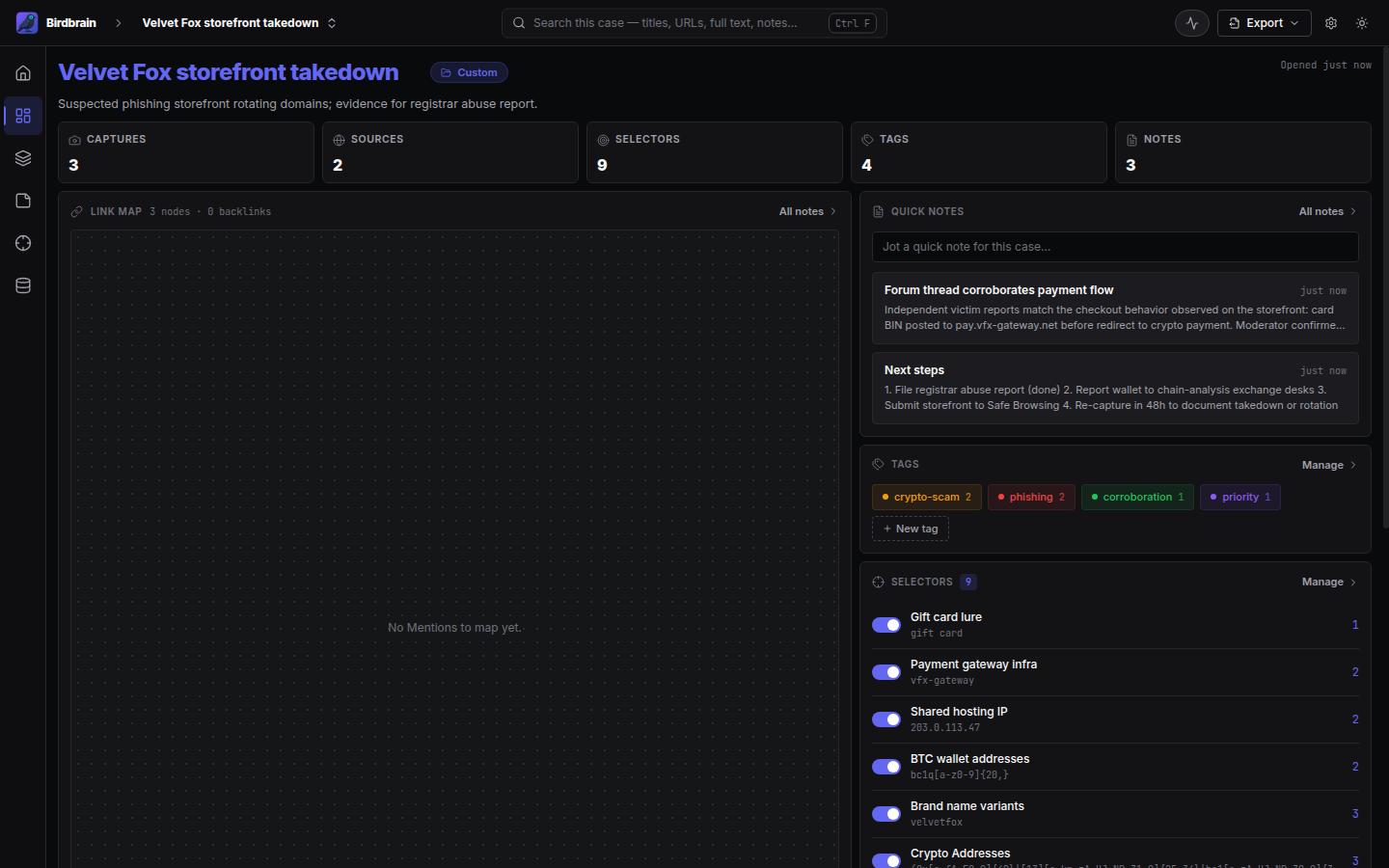
Task: Open the Home icon in the sidebar
Action: pyautogui.click(x=23, y=73)
